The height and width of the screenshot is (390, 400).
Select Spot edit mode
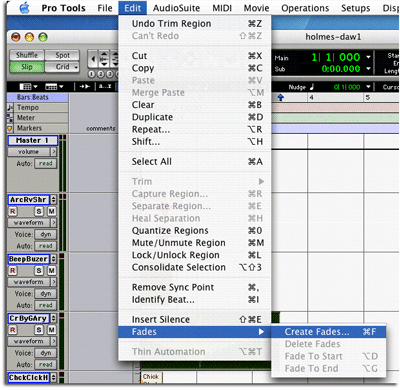pyautogui.click(x=62, y=55)
